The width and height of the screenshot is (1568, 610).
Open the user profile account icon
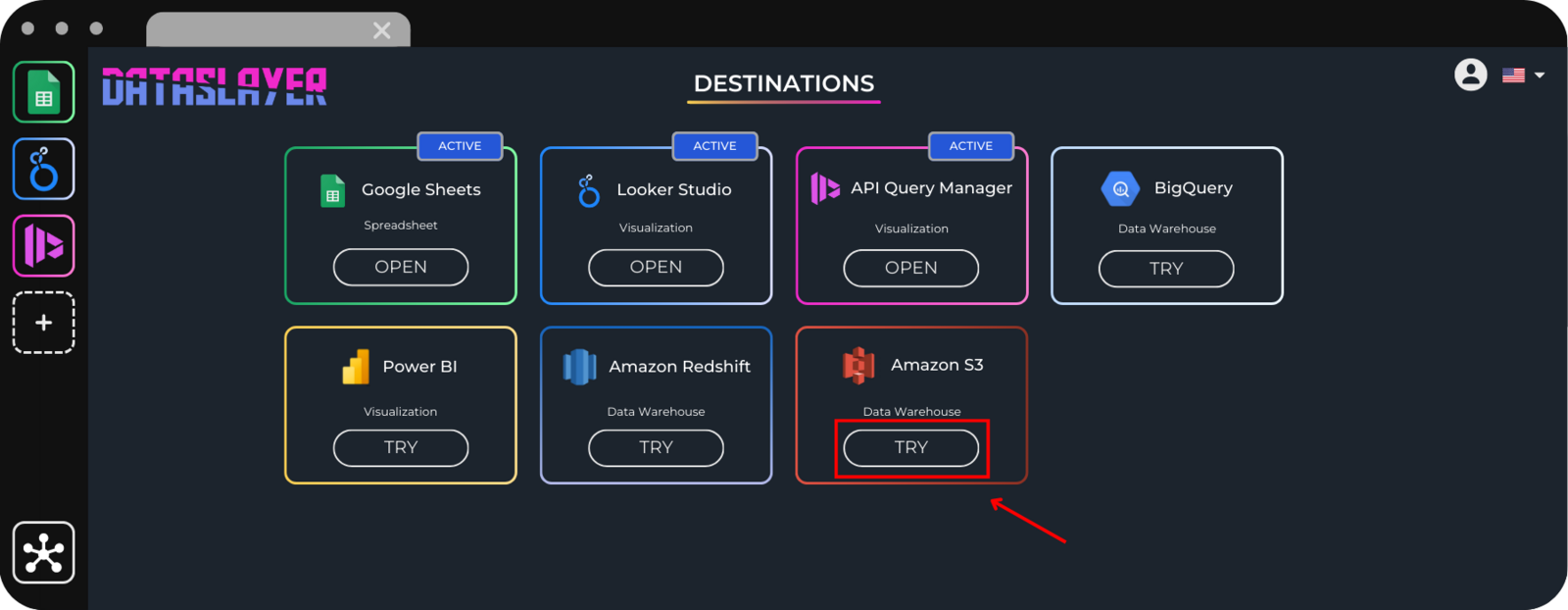tap(1470, 75)
